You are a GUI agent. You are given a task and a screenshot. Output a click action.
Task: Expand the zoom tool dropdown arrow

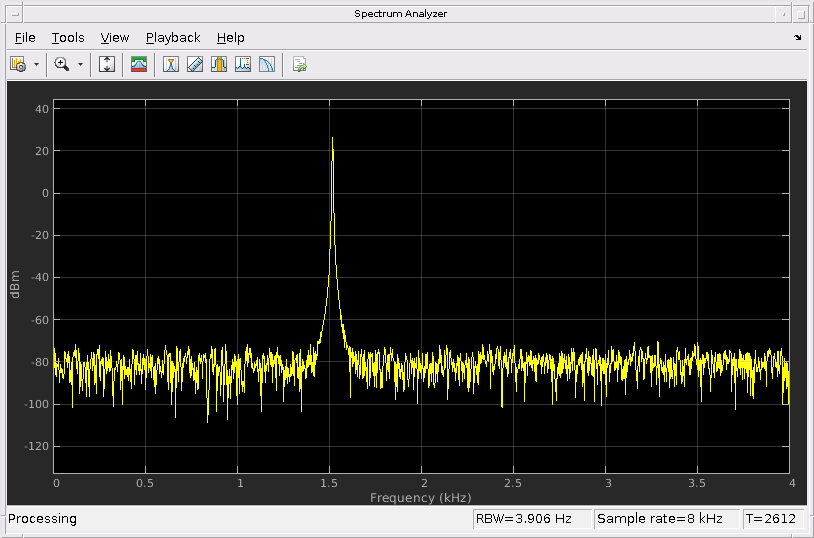pyautogui.click(x=80, y=64)
